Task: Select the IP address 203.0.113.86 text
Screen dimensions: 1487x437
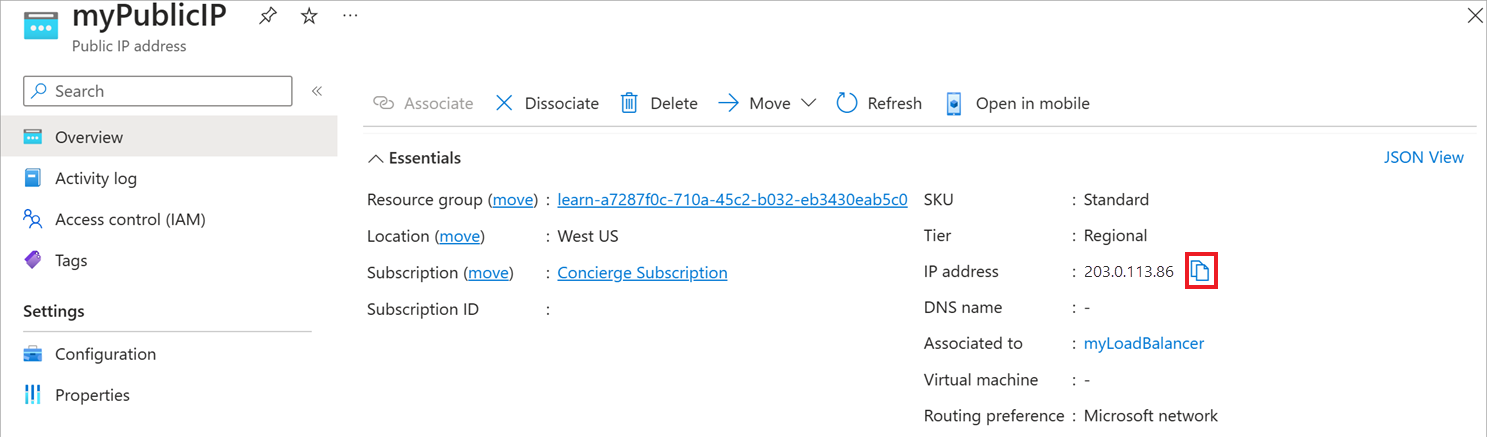Action: pyautogui.click(x=1129, y=272)
